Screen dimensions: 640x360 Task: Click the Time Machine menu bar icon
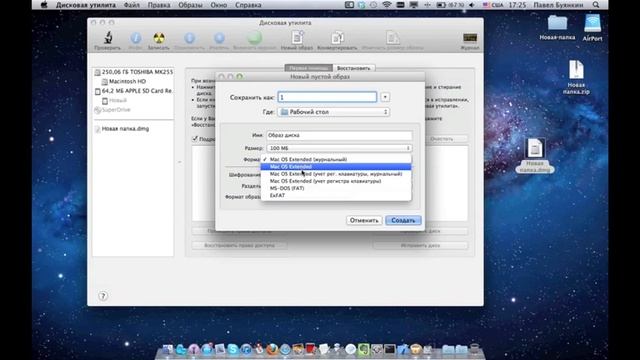click(x=373, y=5)
